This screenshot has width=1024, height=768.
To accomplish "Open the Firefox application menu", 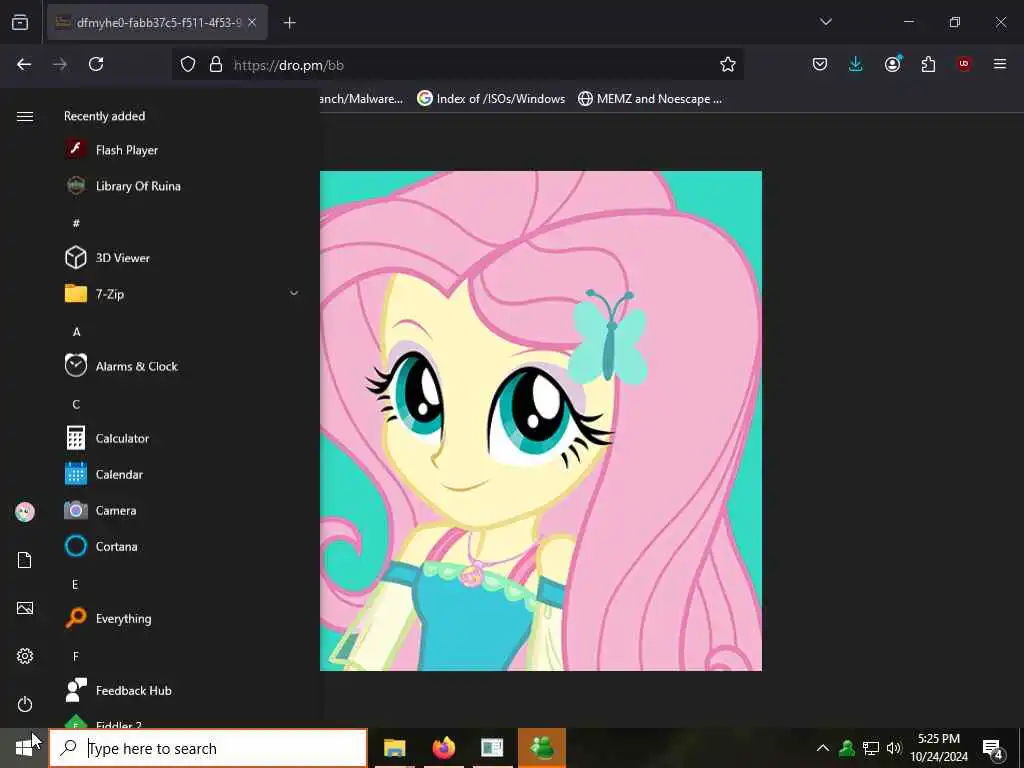I will pyautogui.click(x=999, y=64).
